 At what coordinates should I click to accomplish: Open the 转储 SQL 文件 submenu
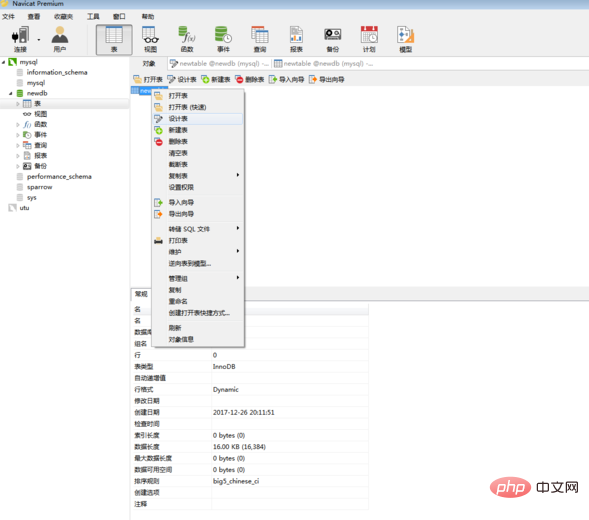pos(198,229)
